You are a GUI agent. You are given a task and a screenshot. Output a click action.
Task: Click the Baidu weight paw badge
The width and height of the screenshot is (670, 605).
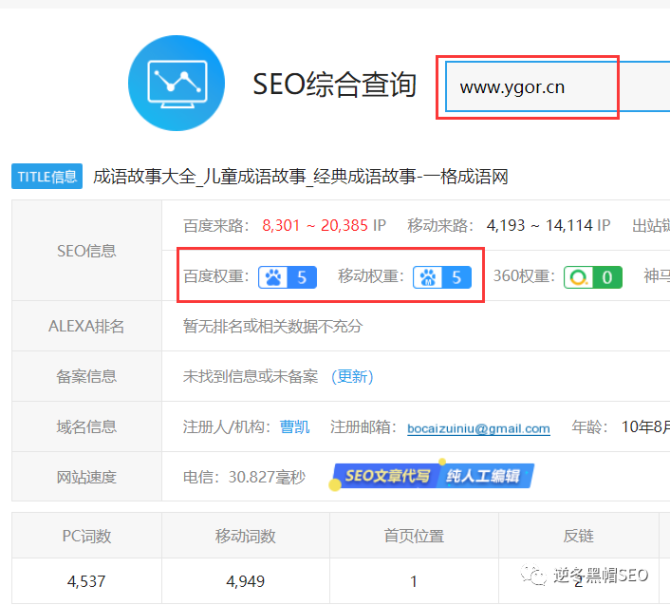(x=287, y=277)
